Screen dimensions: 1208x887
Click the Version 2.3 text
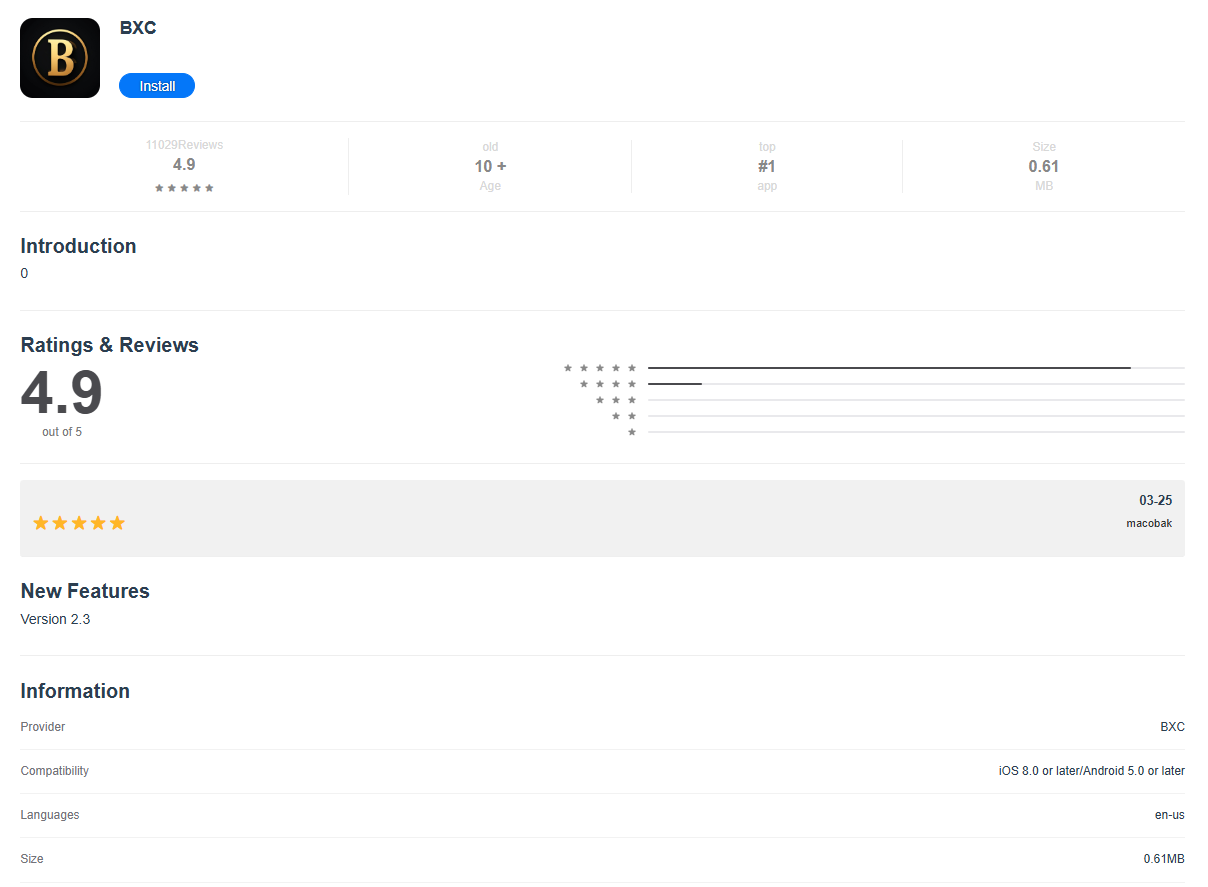[x=55, y=619]
